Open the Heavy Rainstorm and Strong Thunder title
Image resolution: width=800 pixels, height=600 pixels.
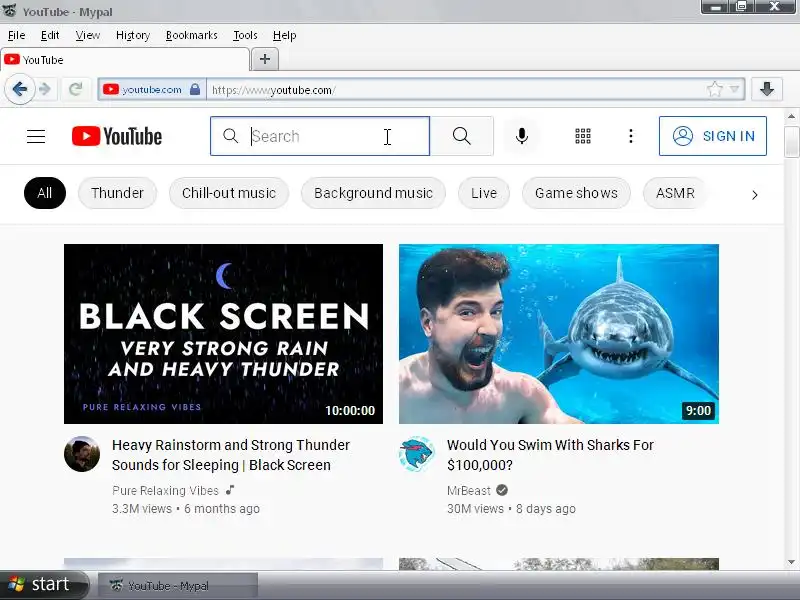[x=231, y=455]
